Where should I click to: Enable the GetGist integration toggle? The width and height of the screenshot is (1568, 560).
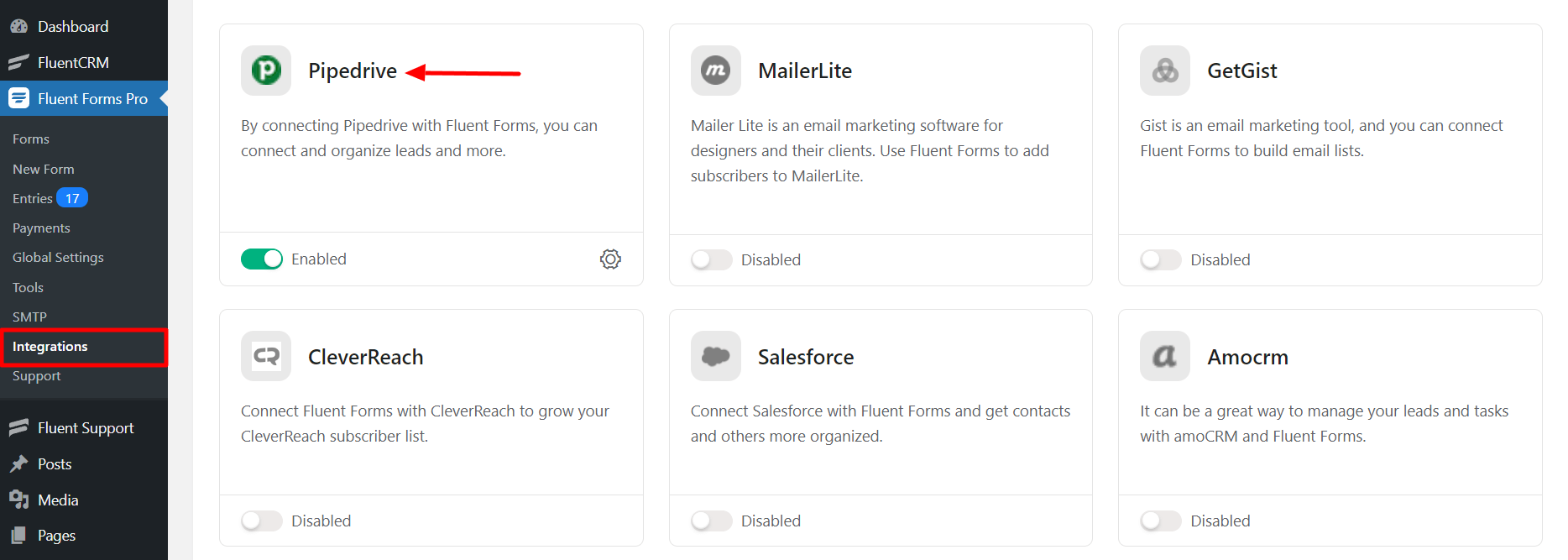click(x=1160, y=260)
